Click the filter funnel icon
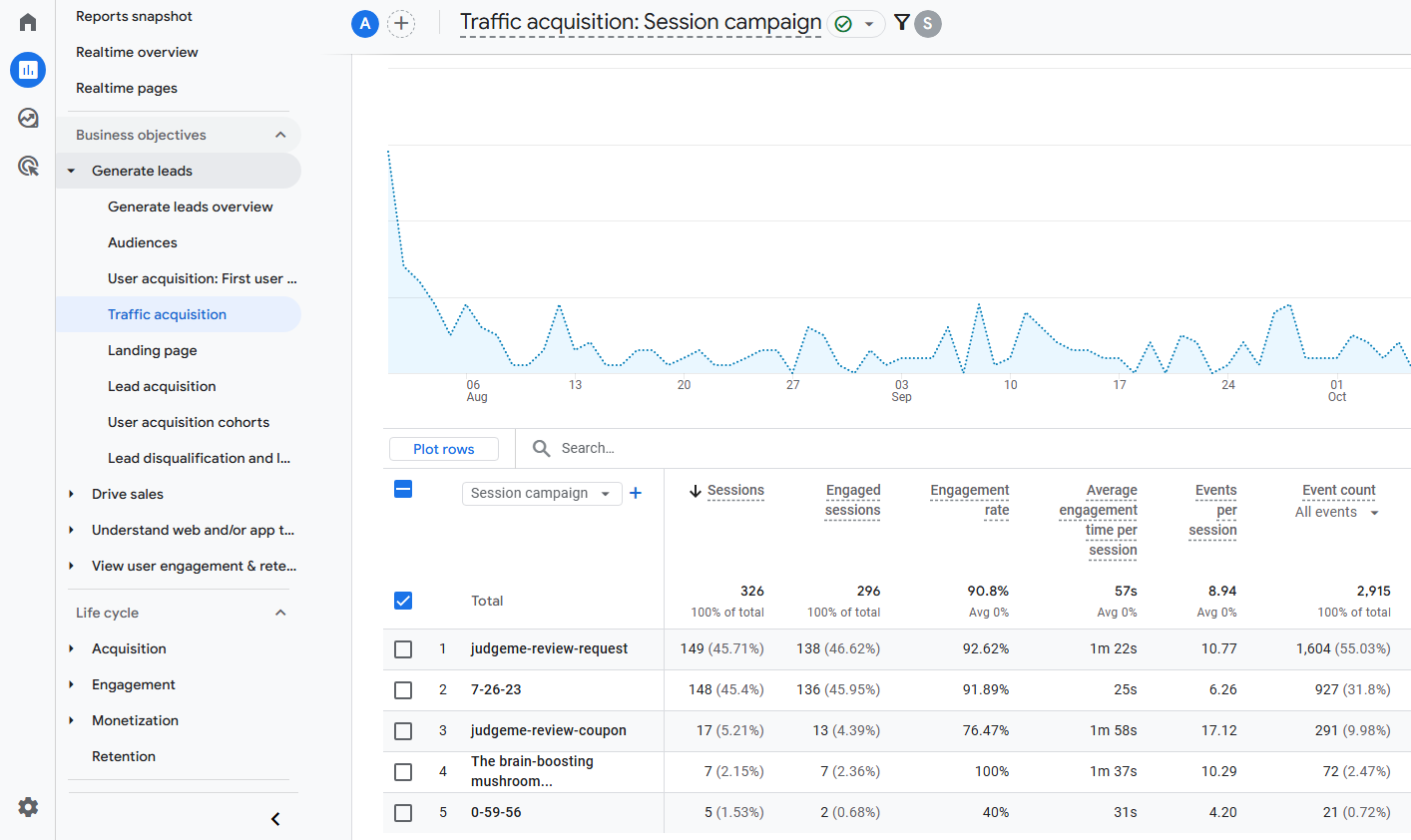This screenshot has width=1411, height=840. 902,23
